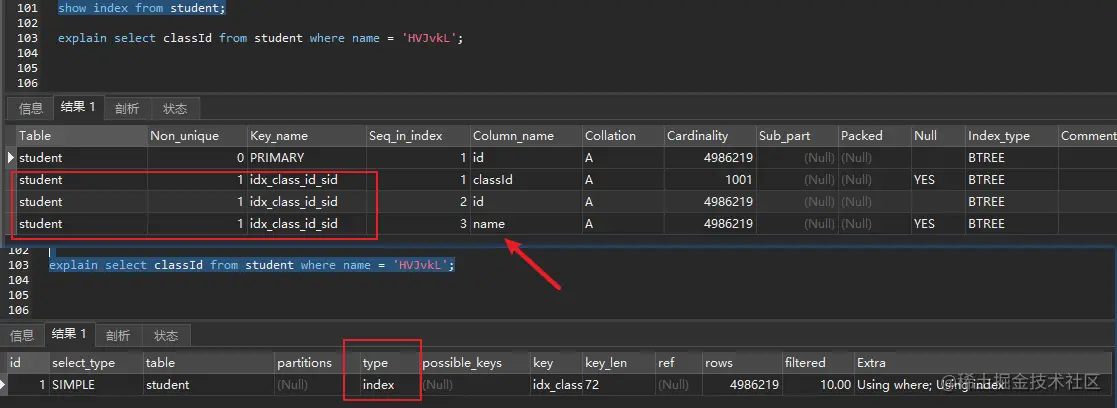1117x408 pixels.
Task: Select the Seq_in_index value 3
Action: (418, 224)
